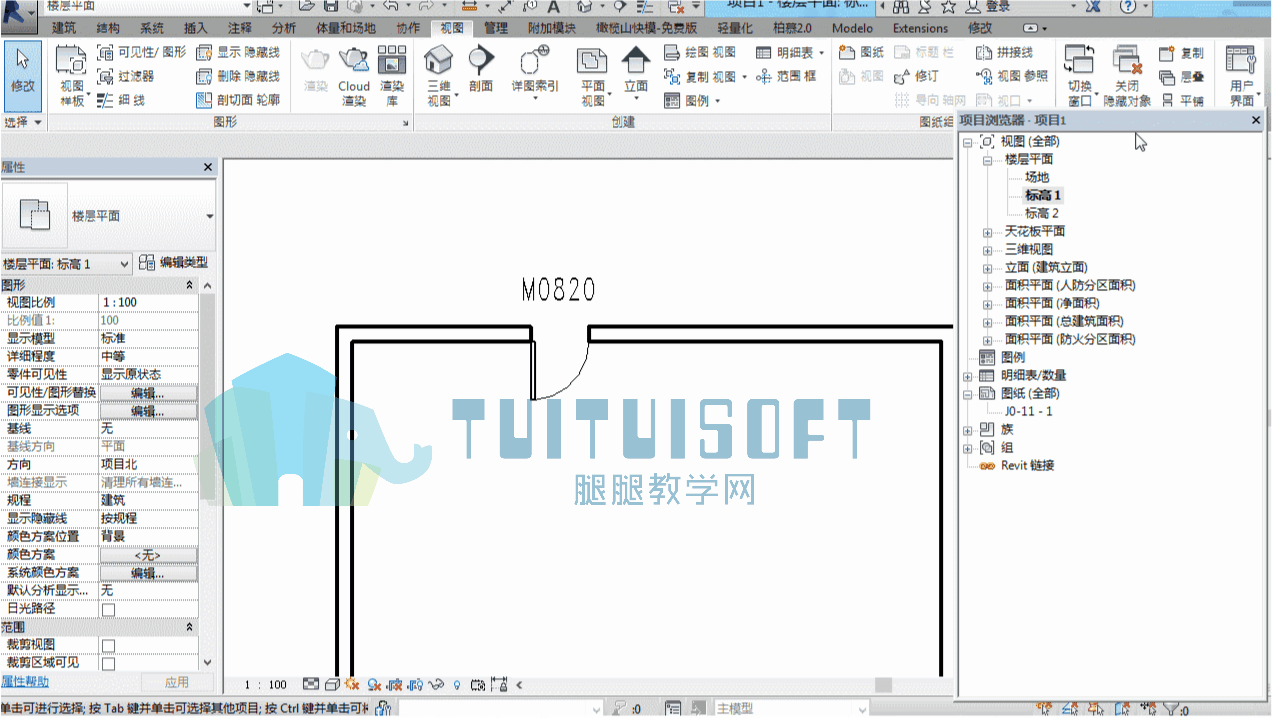The image size is (1272, 718).
Task: Select 场地 in project browser
Action: point(1036,177)
